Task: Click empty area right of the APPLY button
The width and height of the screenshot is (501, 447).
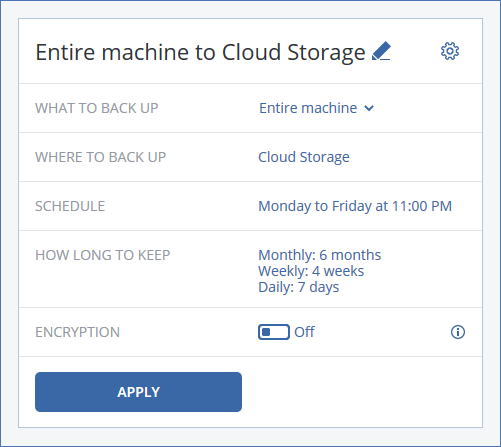Action: point(362,392)
